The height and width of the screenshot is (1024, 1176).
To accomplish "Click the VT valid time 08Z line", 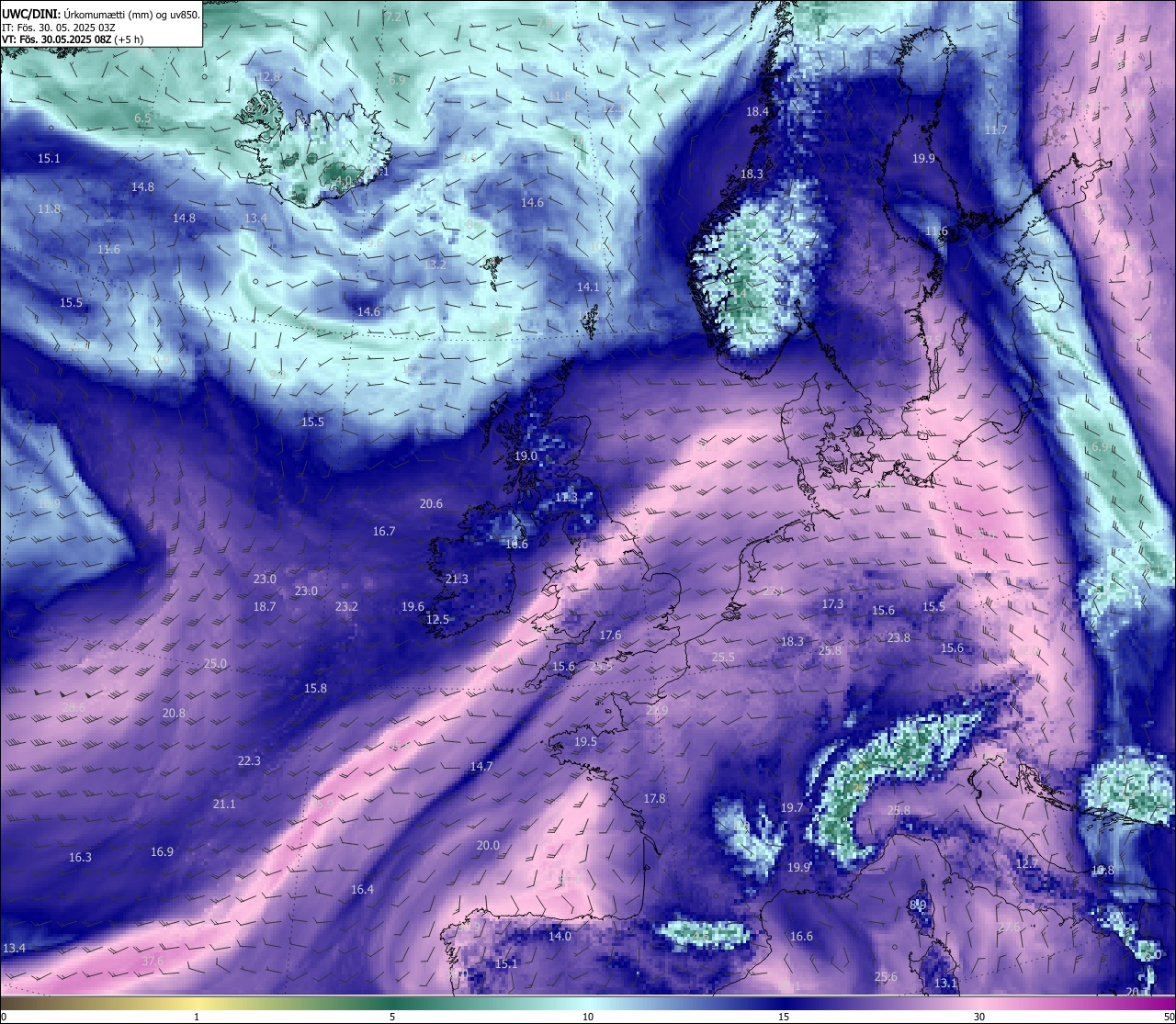I will coord(73,39).
